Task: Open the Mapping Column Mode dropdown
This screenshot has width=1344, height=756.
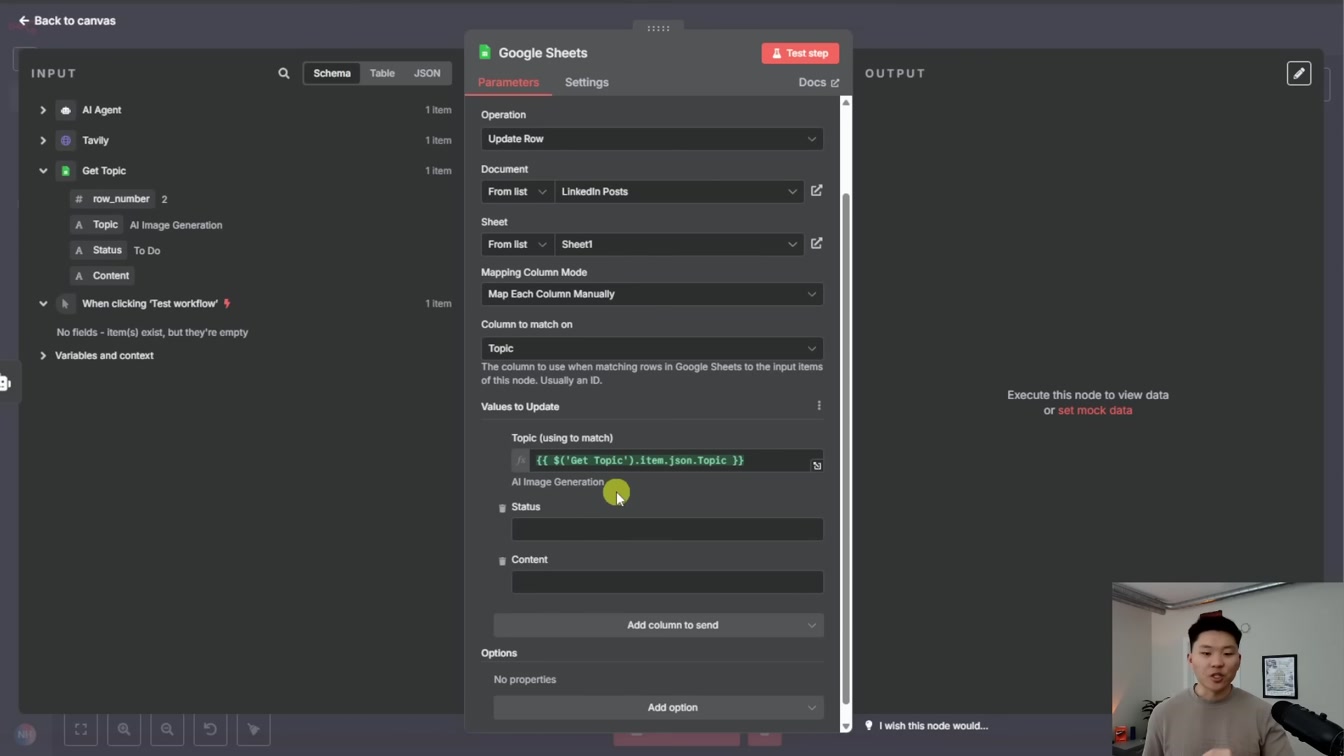Action: pyautogui.click(x=652, y=294)
